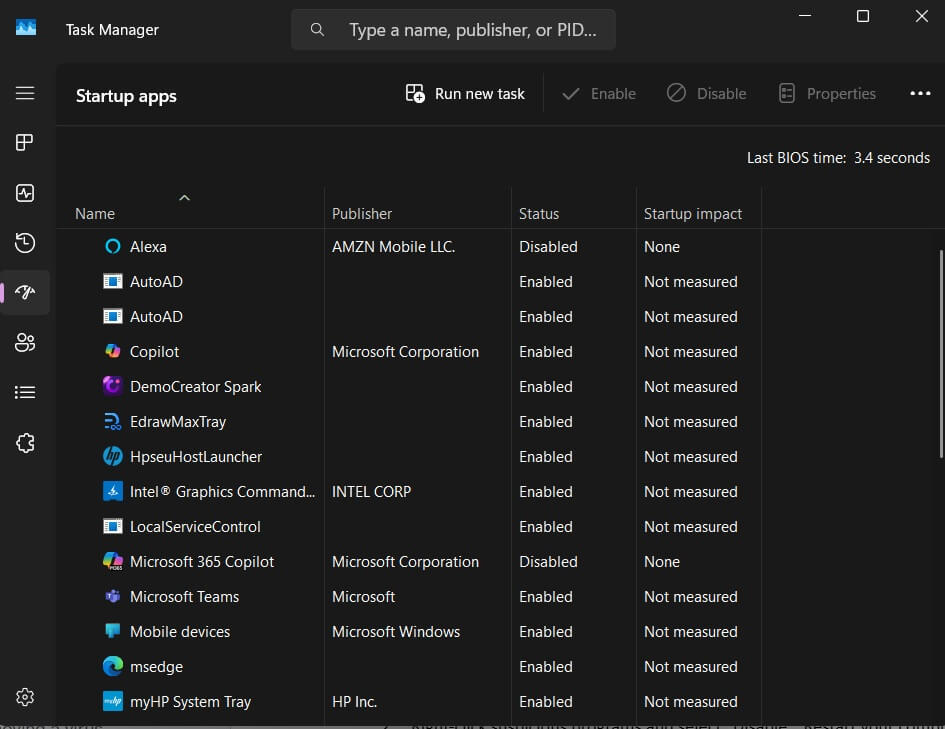
Task: Click the search input field
Action: [453, 30]
